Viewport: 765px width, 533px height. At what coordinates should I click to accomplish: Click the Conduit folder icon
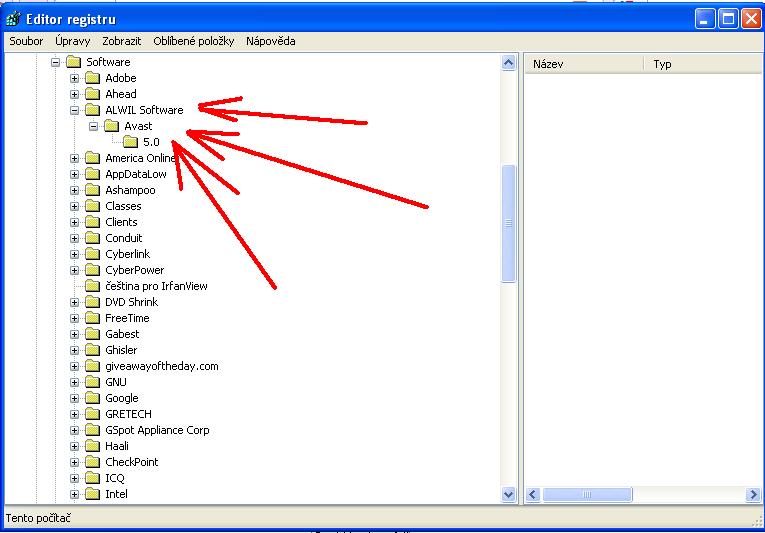coord(92,238)
